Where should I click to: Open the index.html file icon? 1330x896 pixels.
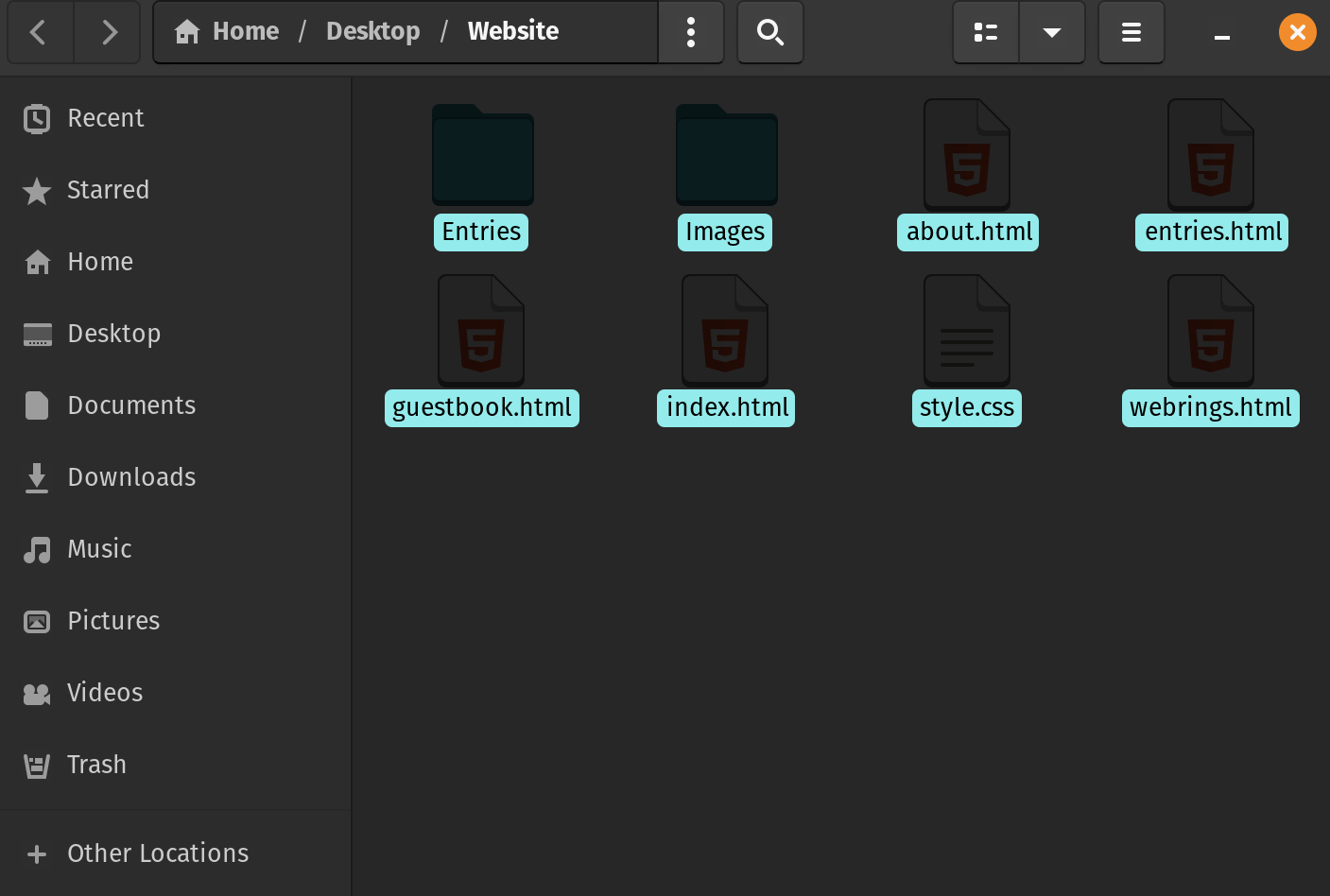click(x=725, y=331)
